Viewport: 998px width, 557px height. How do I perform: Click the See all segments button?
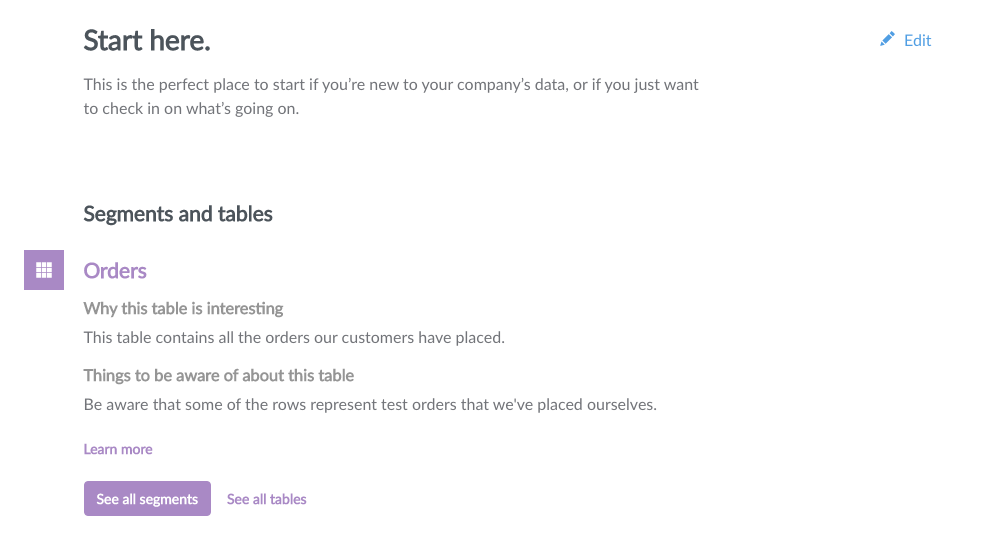pyautogui.click(x=147, y=498)
